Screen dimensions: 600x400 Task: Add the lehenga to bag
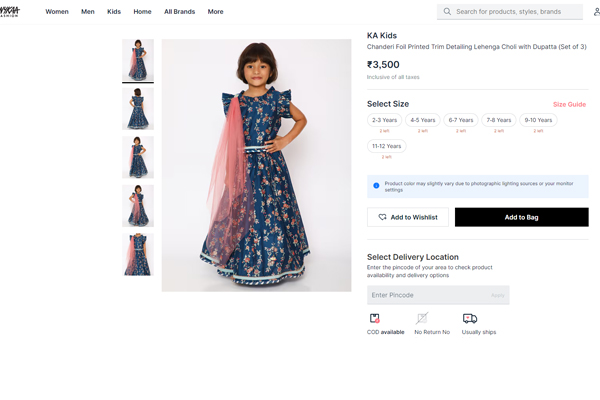pyautogui.click(x=521, y=217)
